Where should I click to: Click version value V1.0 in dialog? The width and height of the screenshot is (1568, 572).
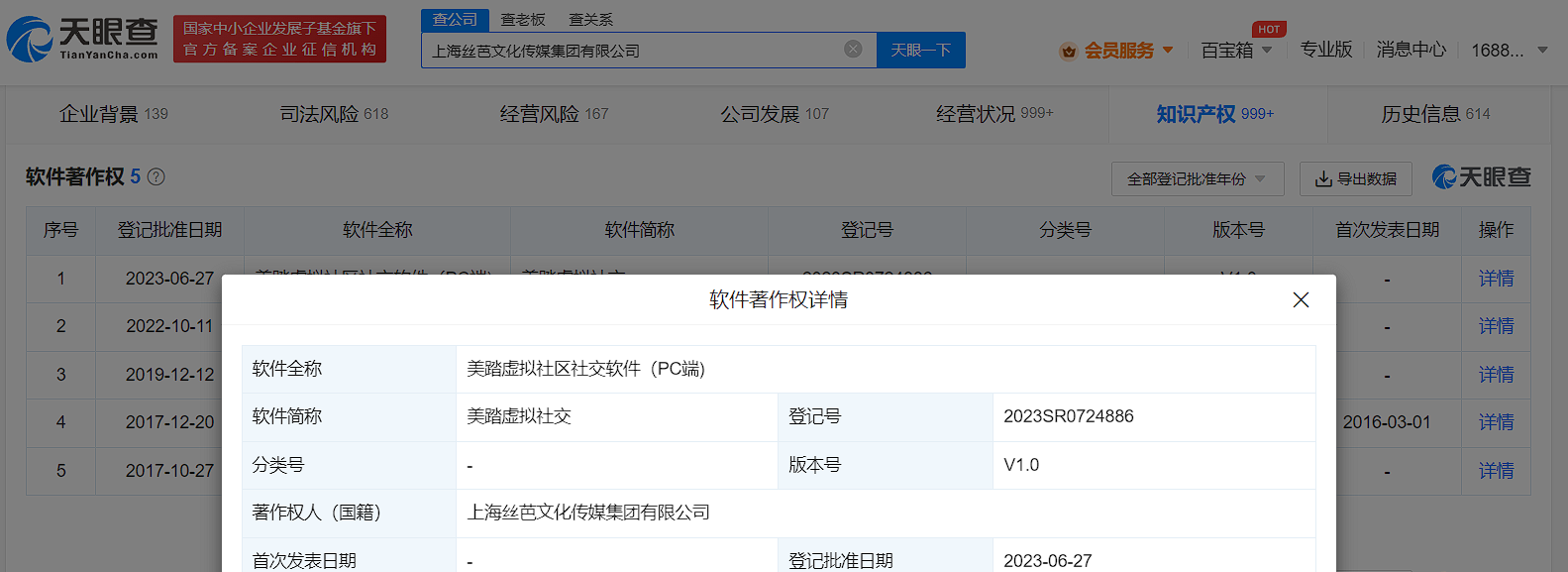click(1021, 465)
